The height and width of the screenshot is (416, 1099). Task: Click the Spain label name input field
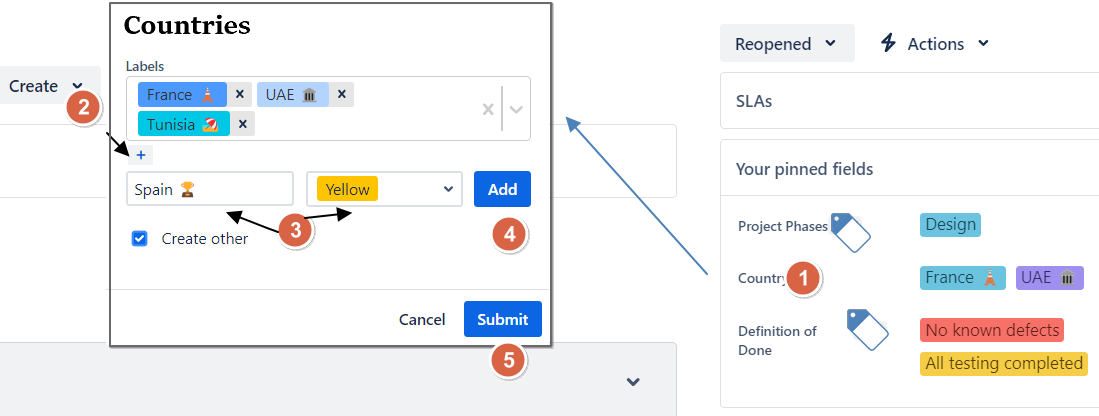pos(210,189)
